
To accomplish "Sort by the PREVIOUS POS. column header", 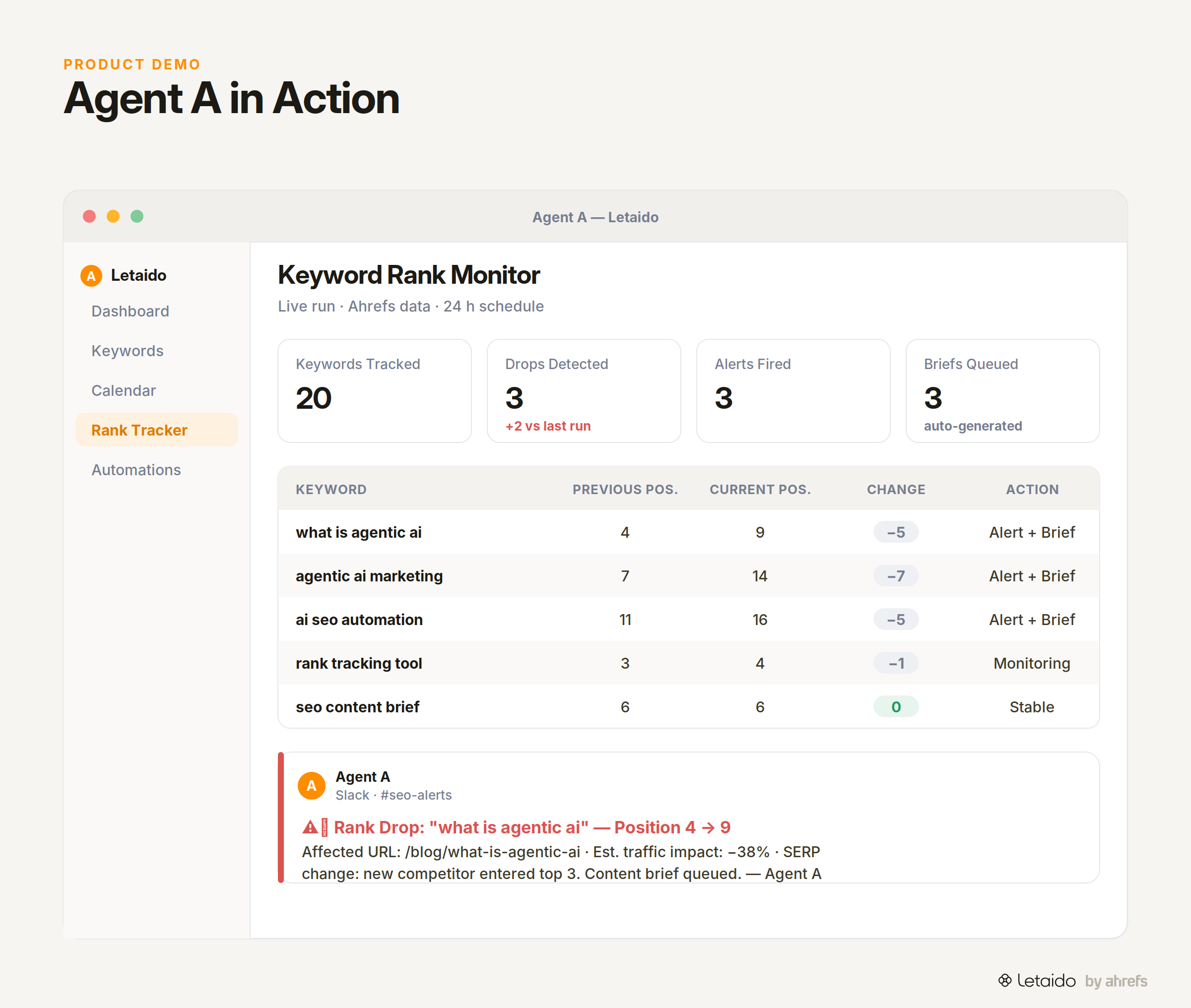I will coord(625,490).
